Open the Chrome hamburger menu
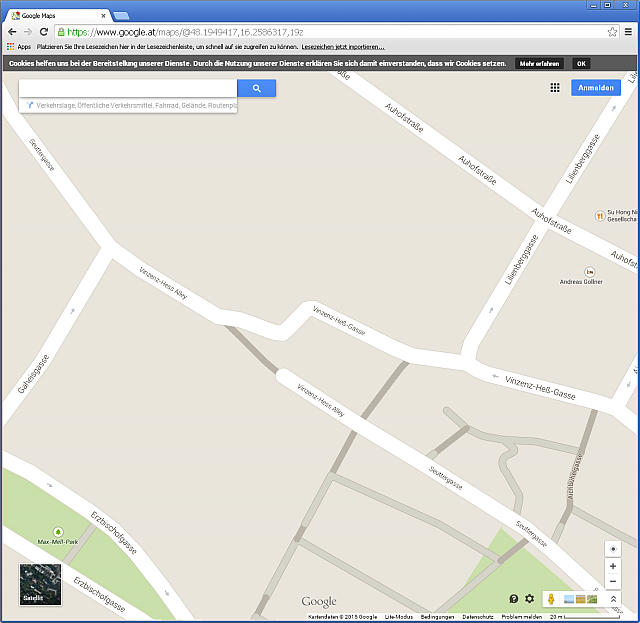The height and width of the screenshot is (623, 640). click(628, 32)
